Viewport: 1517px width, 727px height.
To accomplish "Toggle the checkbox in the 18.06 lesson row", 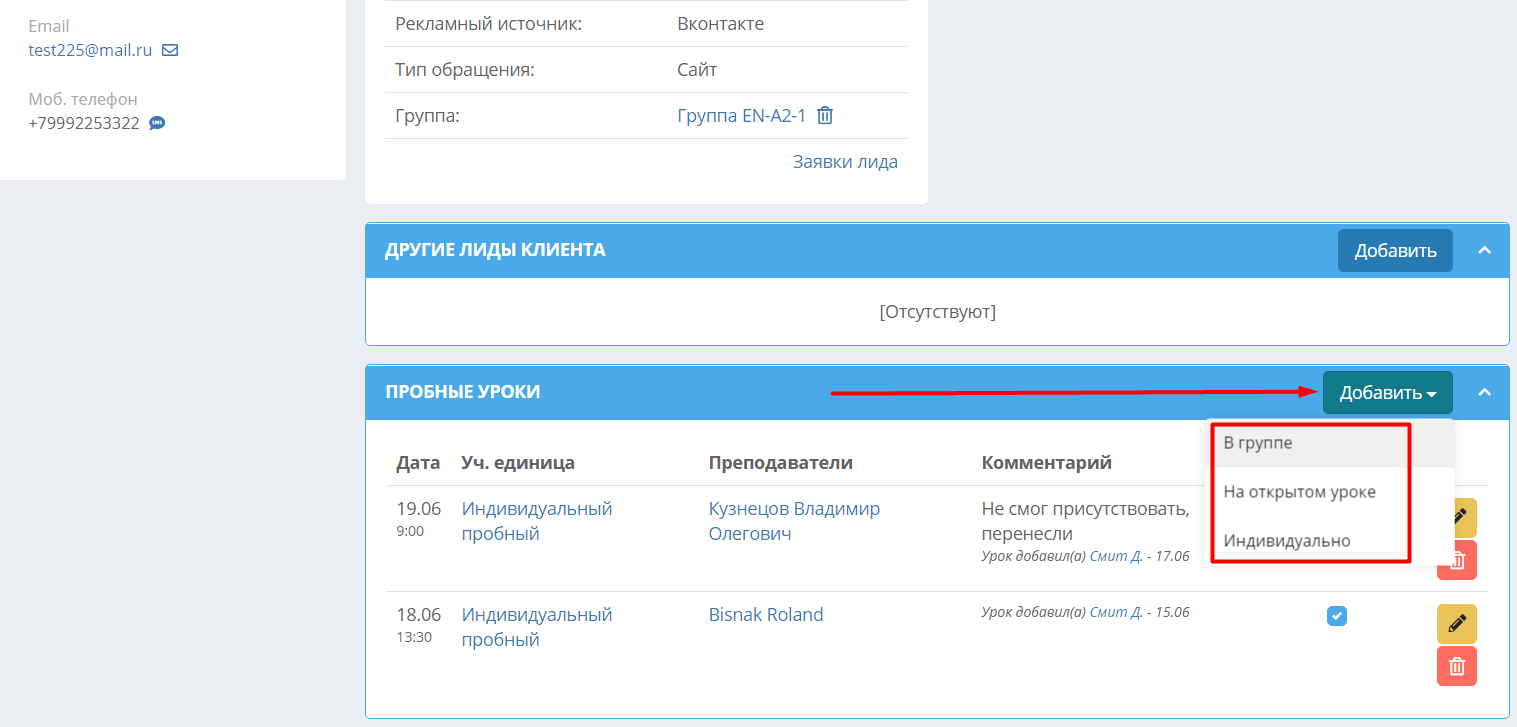I will tap(1337, 616).
